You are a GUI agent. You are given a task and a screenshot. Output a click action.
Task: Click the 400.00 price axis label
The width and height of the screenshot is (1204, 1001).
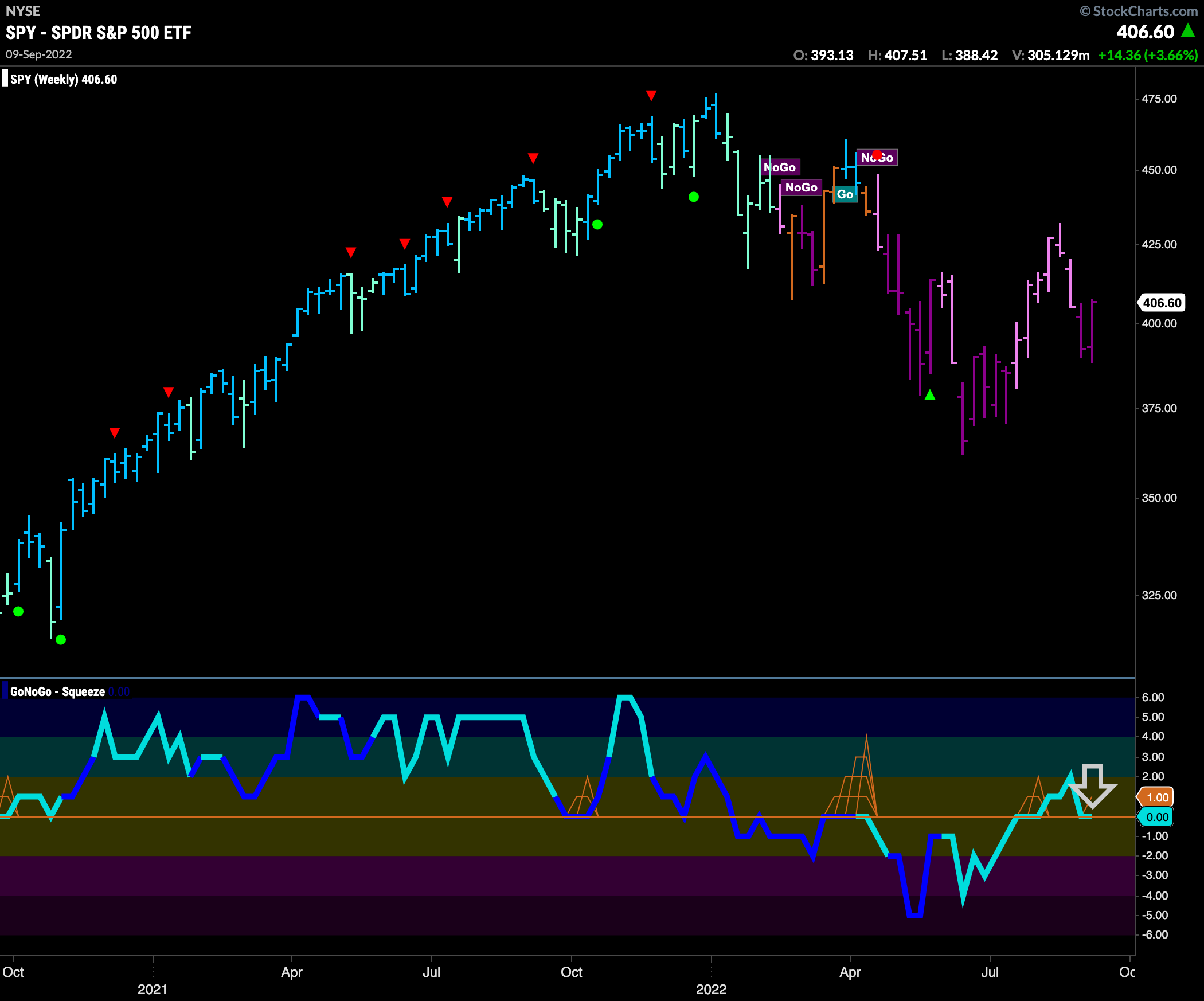[x=1159, y=323]
